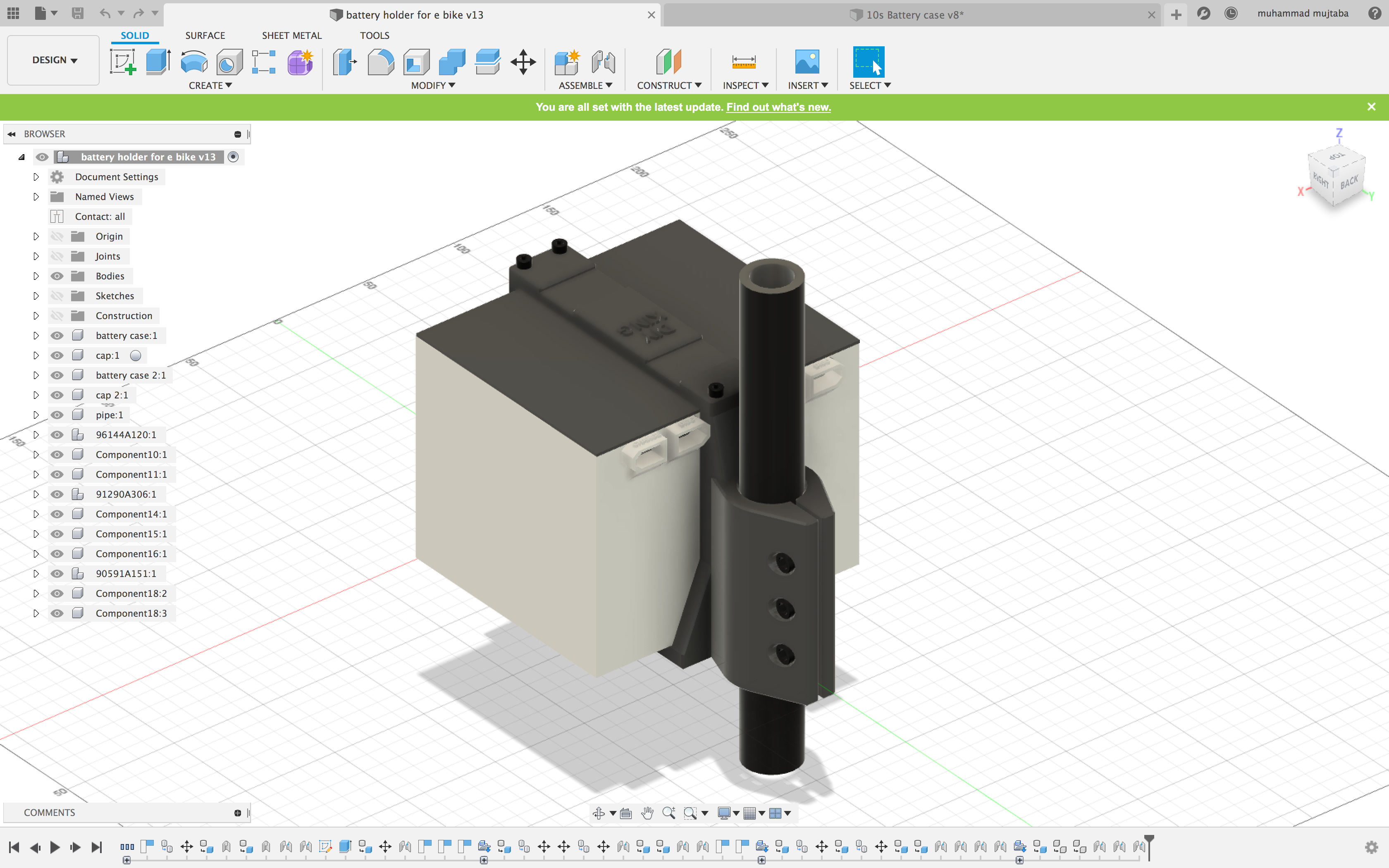Hide the pipe:1 component
This screenshot has height=868, width=1389.
(x=57, y=415)
